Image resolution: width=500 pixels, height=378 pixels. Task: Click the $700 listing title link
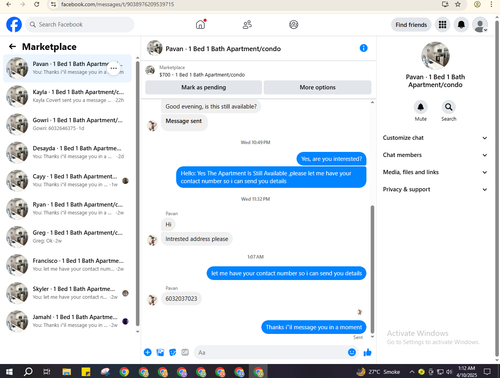[x=202, y=75]
